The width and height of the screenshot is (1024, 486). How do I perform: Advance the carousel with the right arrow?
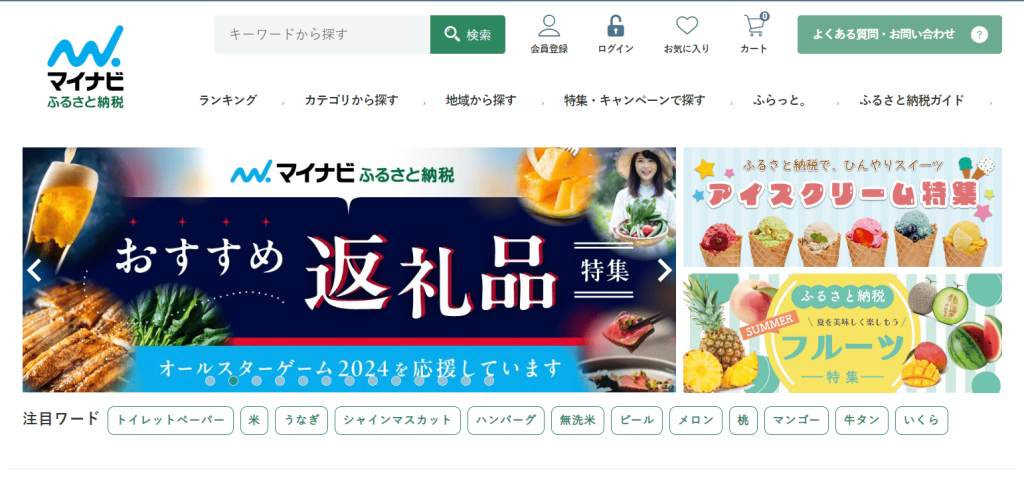point(664,270)
